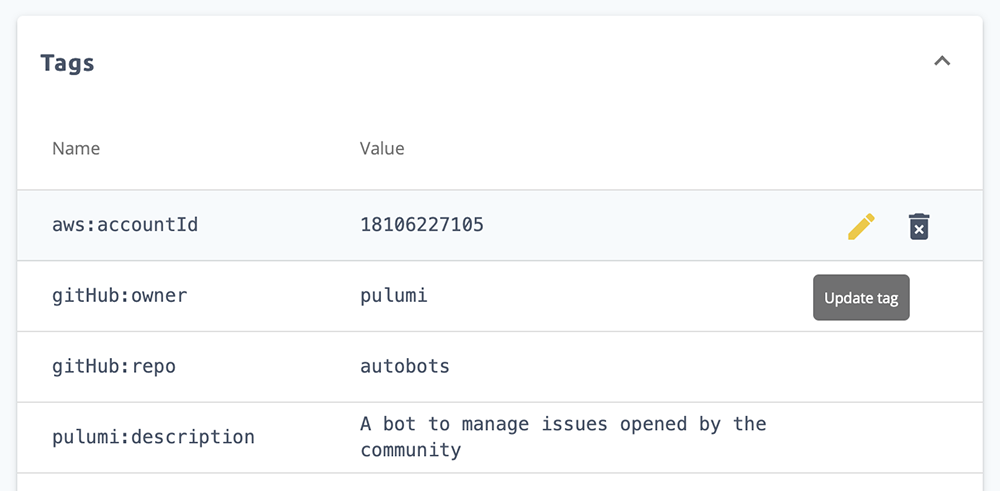Image resolution: width=1000 pixels, height=491 pixels.
Task: Click the Update tag tooltip
Action: 861,298
